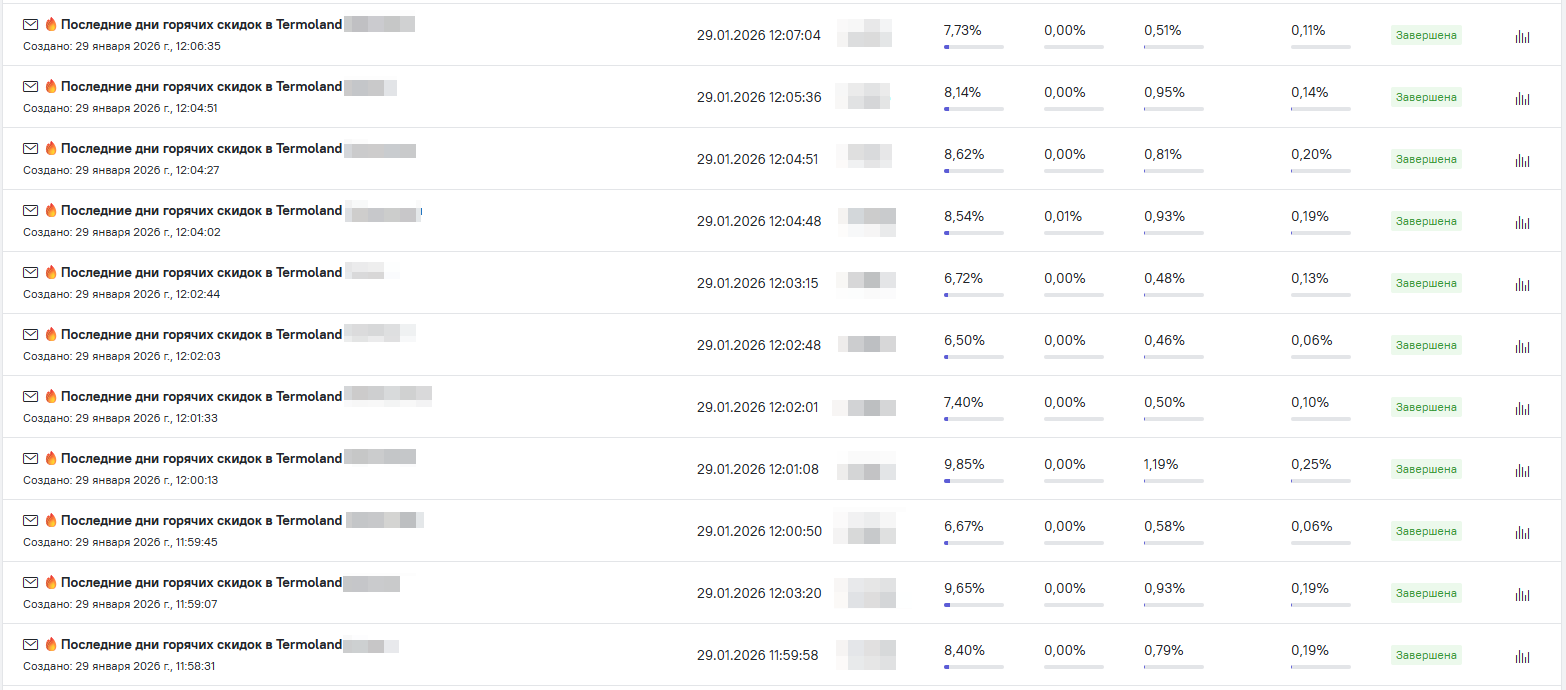Click progress bar under 9,65% value
Image resolution: width=1566 pixels, height=690 pixels.
pyautogui.click(x=973, y=605)
